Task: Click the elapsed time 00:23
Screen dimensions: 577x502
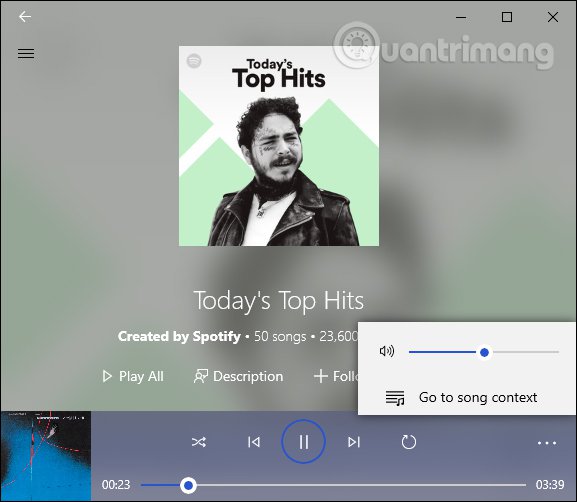Action: [116, 485]
